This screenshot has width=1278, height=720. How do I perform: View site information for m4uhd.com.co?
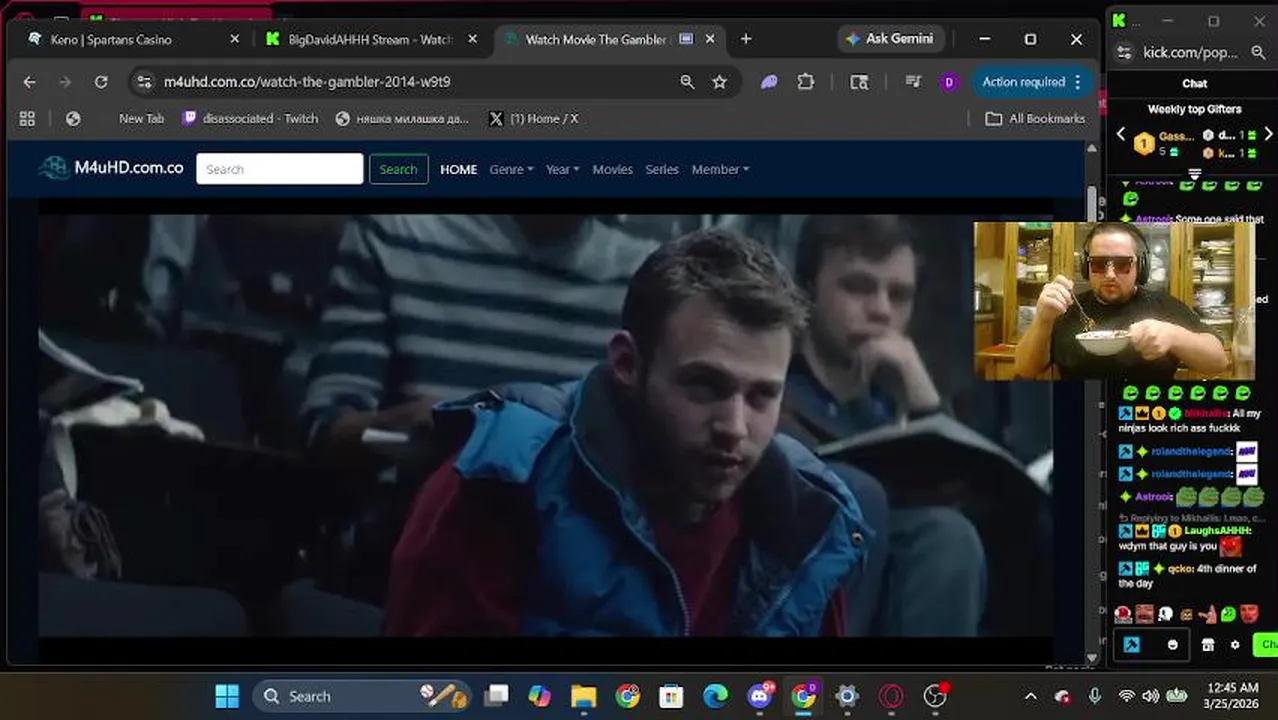(x=144, y=82)
